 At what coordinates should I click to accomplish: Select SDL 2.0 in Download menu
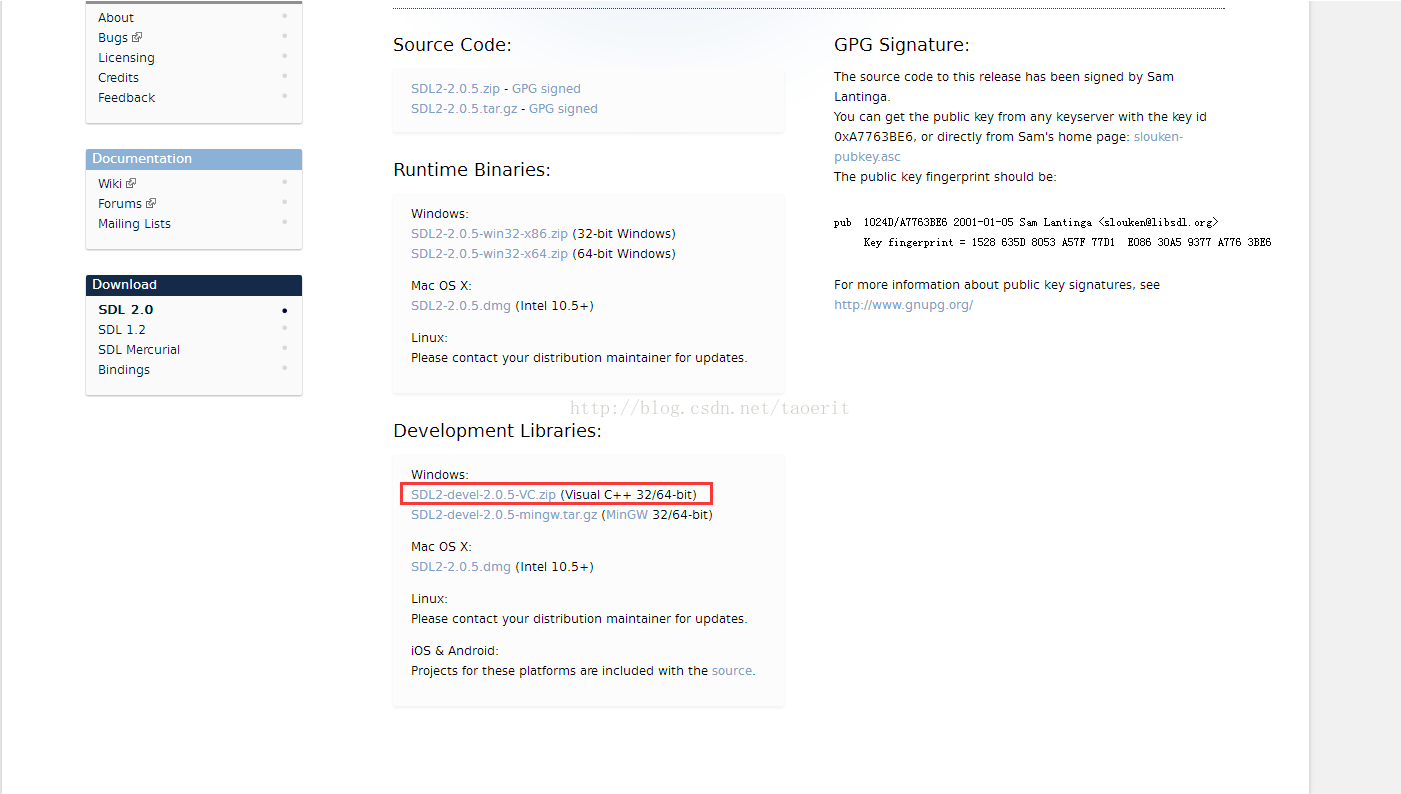click(x=126, y=309)
